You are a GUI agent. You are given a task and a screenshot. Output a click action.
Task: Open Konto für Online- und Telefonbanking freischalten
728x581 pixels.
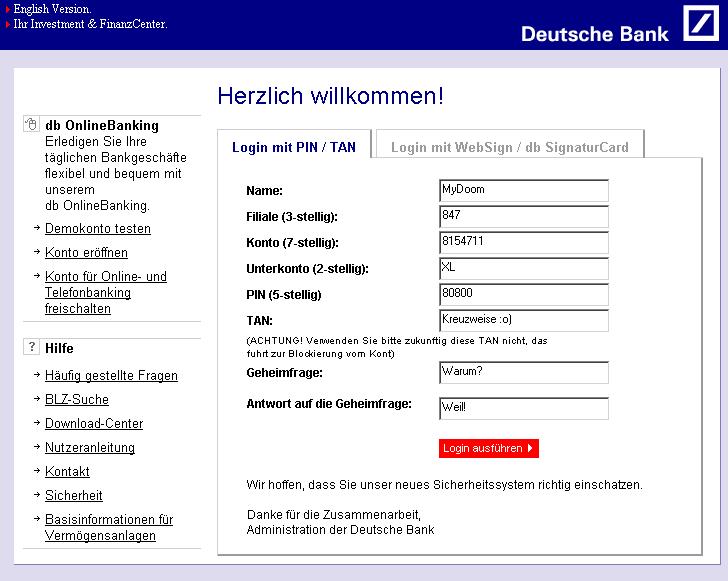(x=105, y=293)
